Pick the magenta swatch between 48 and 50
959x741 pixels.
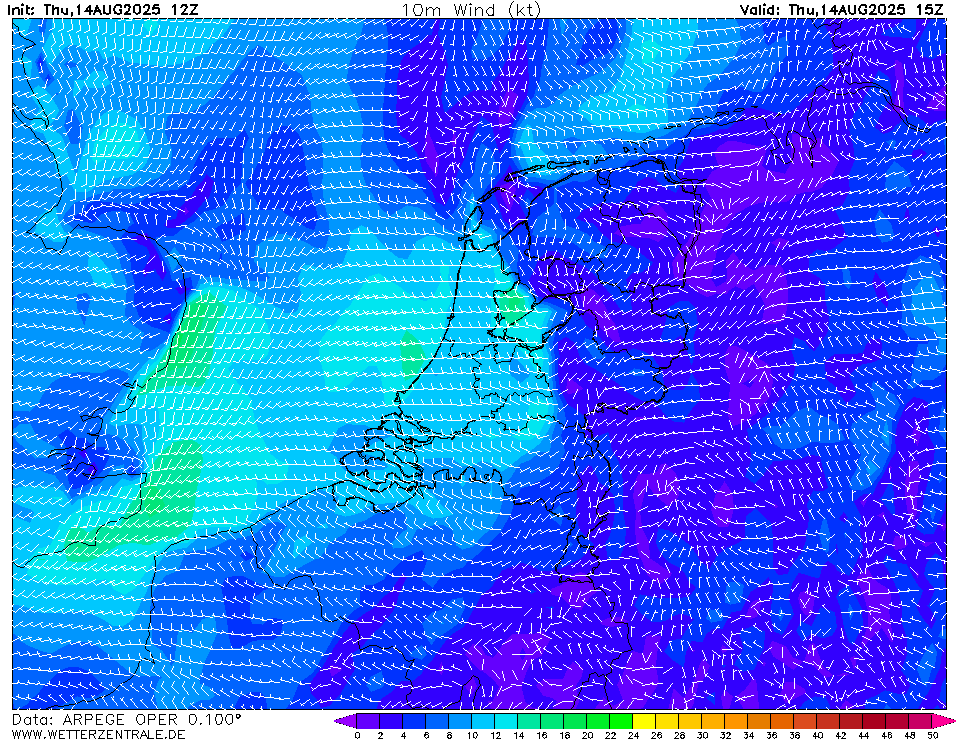click(920, 721)
